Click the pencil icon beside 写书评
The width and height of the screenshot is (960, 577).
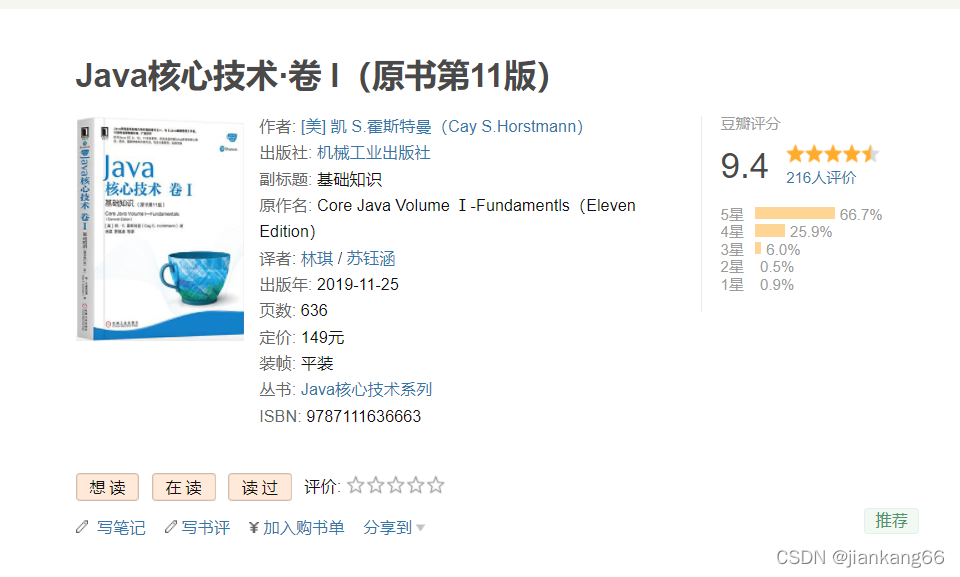coord(171,527)
